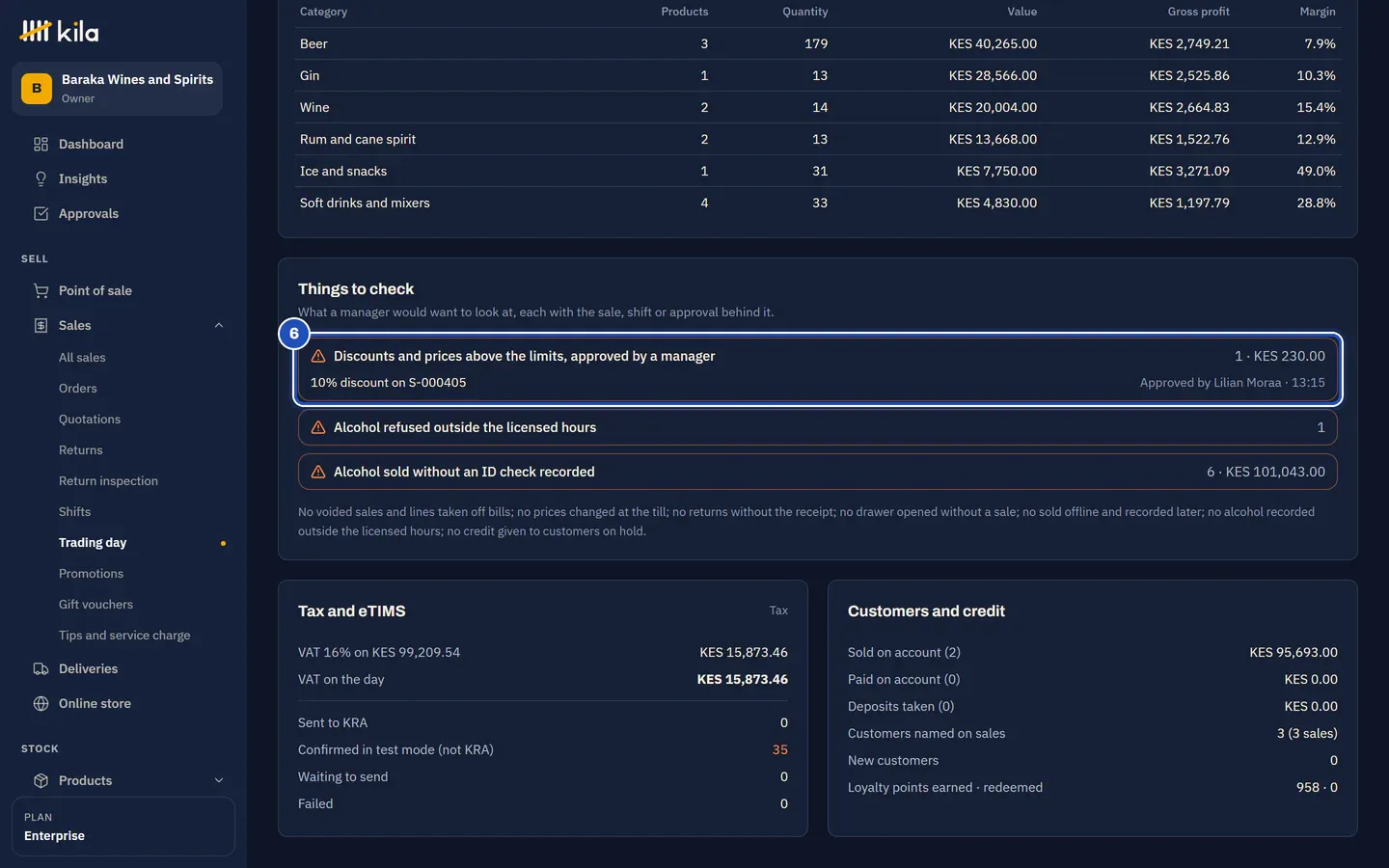This screenshot has width=1389, height=868.
Task: Click warning icon beside Alcohol refused alert
Action: (318, 428)
